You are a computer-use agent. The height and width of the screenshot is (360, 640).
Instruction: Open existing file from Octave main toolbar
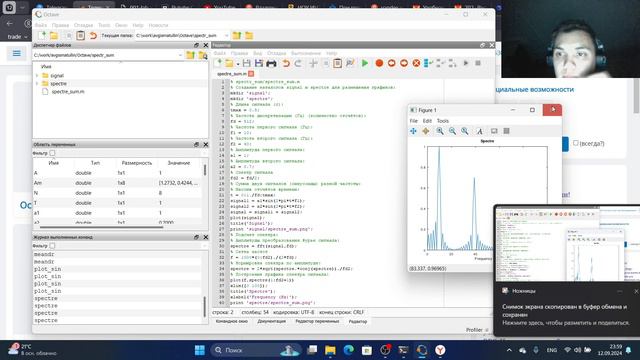click(54, 36)
